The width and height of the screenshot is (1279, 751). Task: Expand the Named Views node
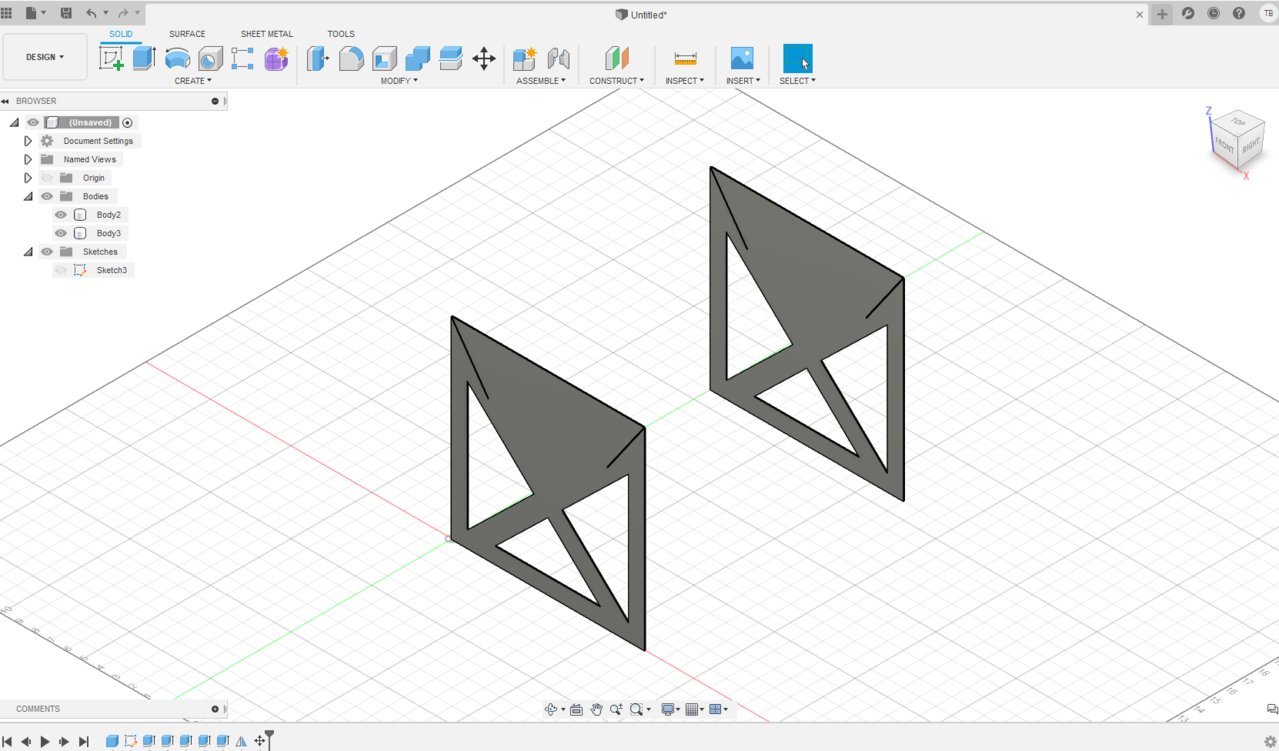click(x=28, y=159)
